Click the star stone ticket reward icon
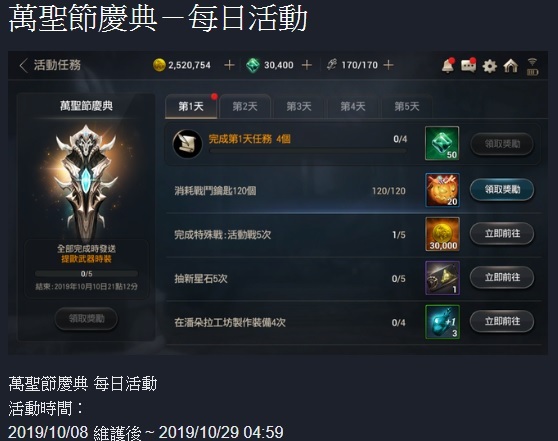558x441 pixels. click(x=442, y=278)
